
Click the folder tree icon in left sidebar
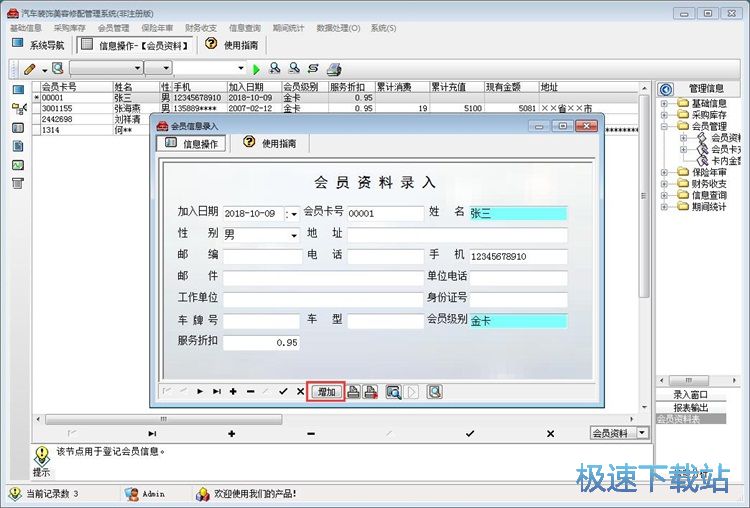(x=19, y=109)
